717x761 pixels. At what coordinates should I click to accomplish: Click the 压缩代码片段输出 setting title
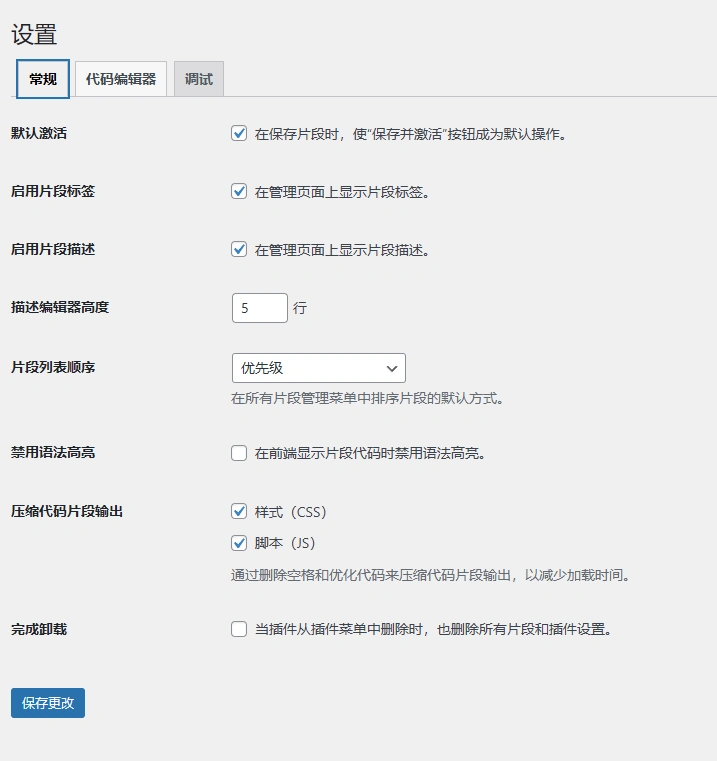pyautogui.click(x=67, y=512)
